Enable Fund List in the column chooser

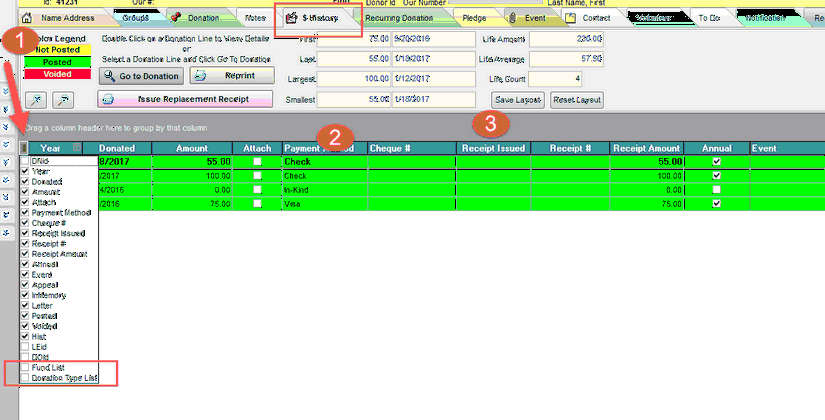pyautogui.click(x=25, y=367)
